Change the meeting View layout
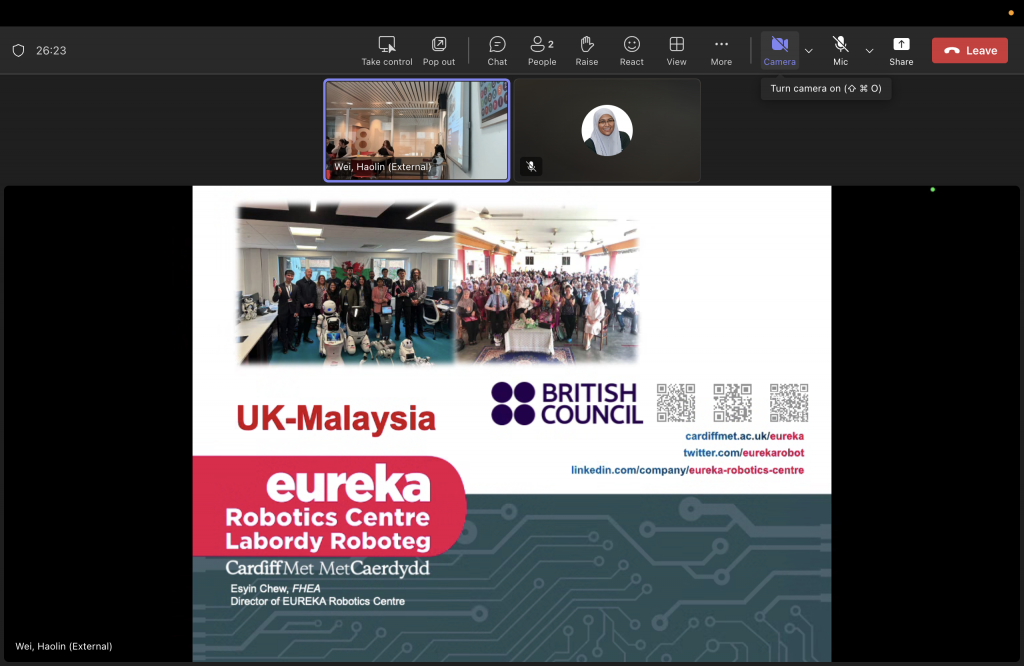Screen dimensions: 1024x666 (x=677, y=51)
